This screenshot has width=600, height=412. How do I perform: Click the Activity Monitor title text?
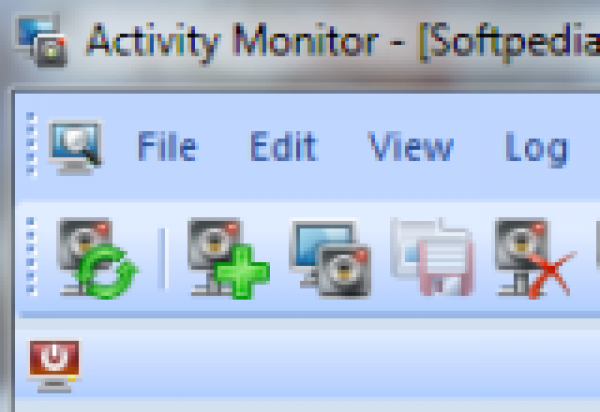coord(232,43)
